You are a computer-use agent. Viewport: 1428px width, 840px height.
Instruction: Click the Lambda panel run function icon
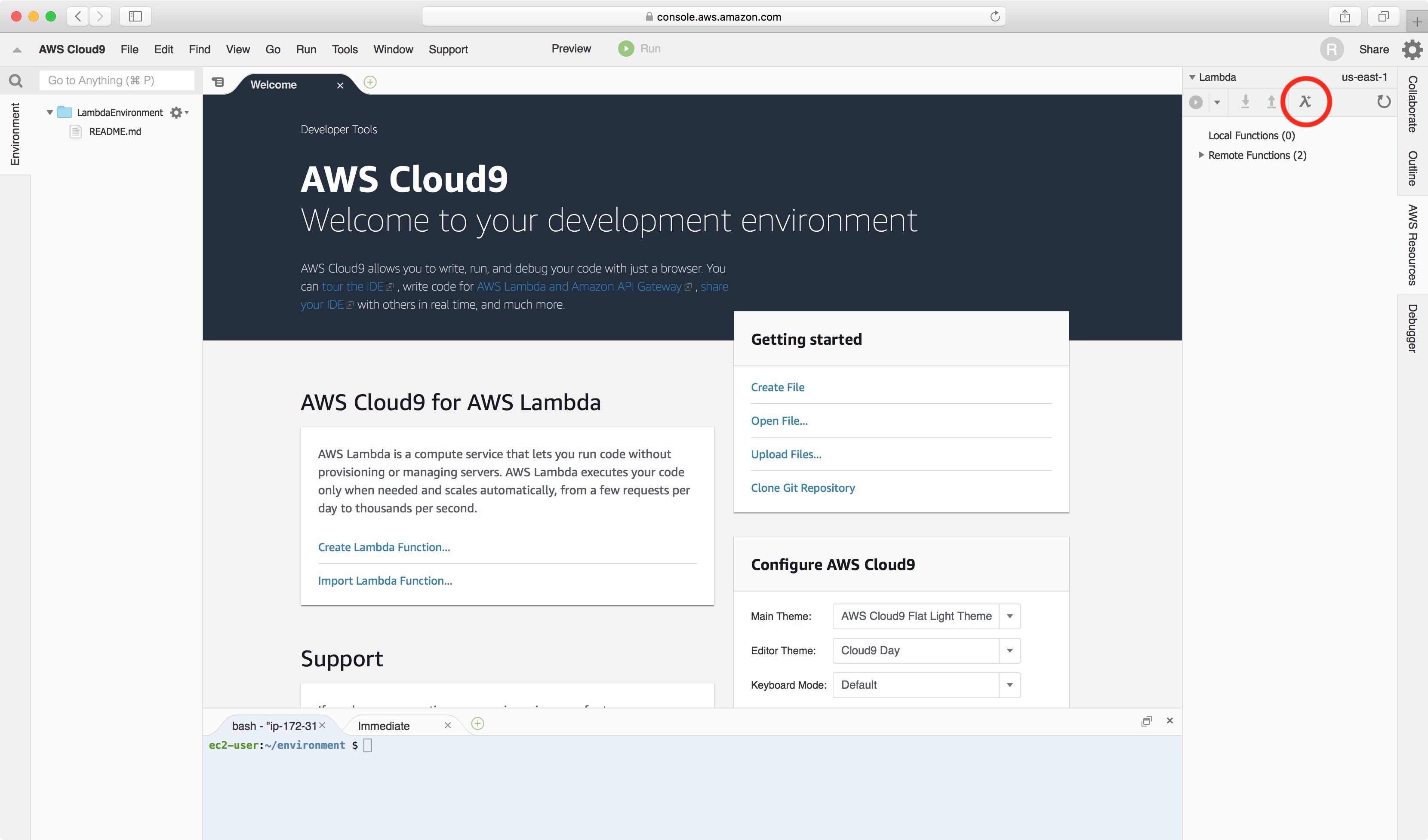(x=1196, y=102)
